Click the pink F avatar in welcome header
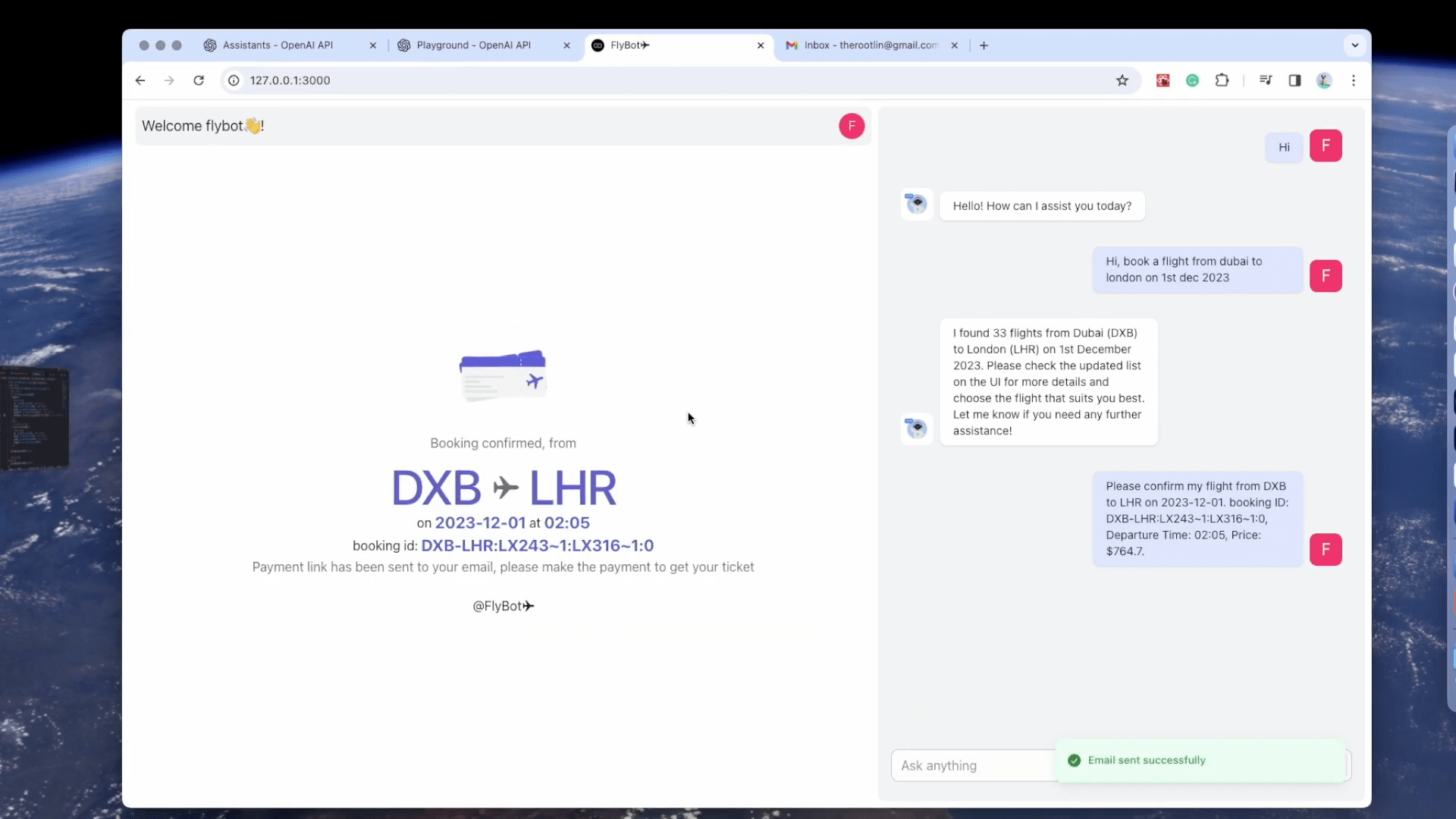 pos(852,126)
